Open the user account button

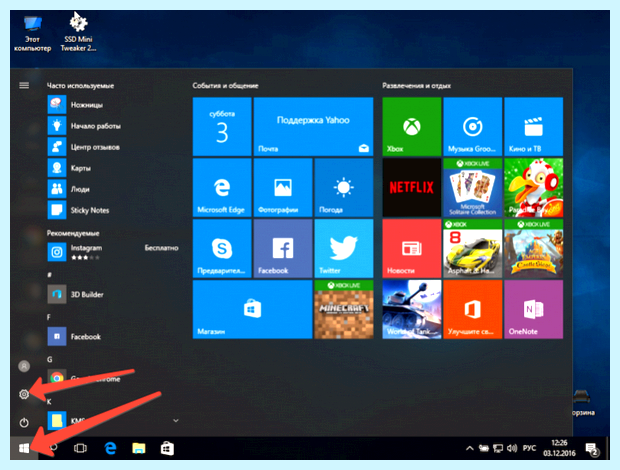click(24, 366)
